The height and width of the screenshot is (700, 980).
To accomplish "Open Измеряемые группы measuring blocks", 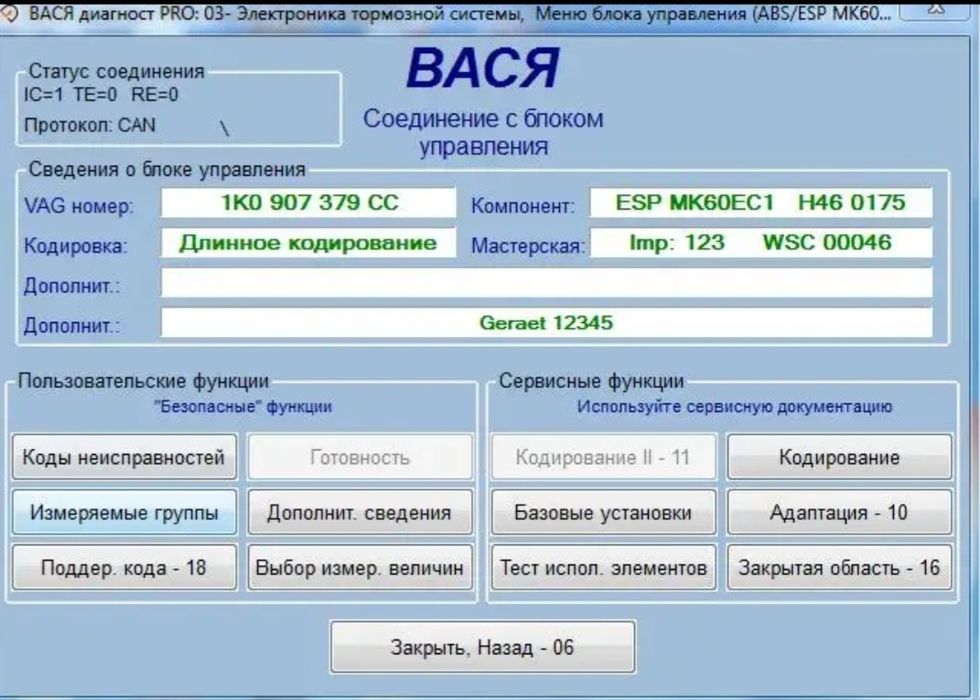I will [124, 512].
